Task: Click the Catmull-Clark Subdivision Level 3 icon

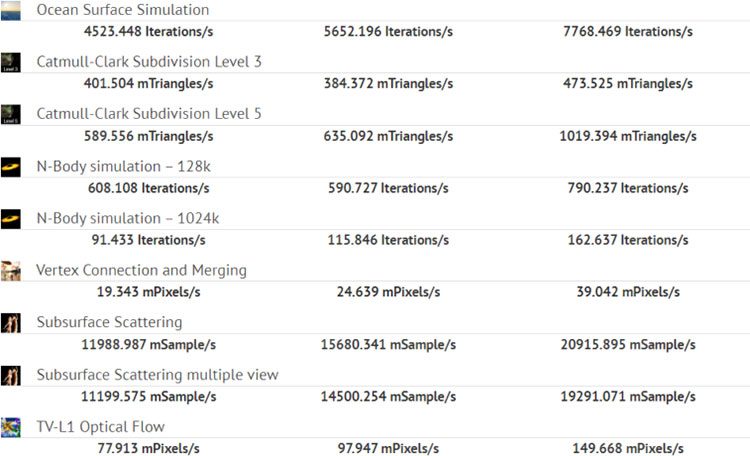Action: click(11, 62)
